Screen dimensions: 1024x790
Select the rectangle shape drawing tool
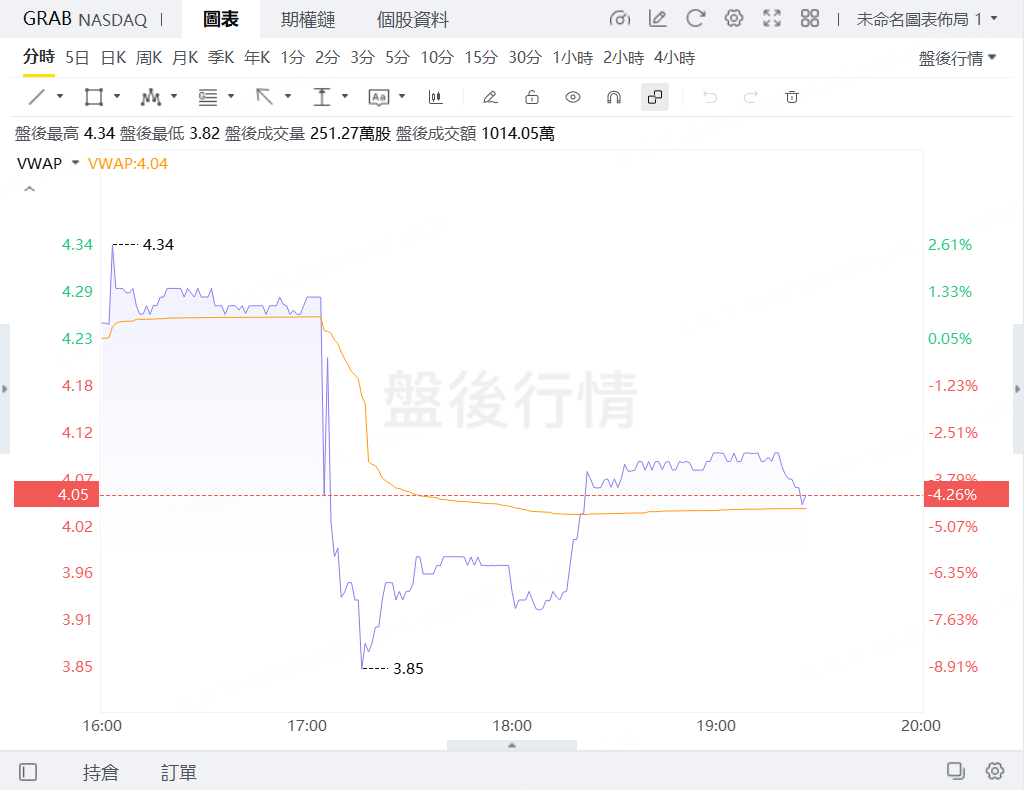click(93, 97)
